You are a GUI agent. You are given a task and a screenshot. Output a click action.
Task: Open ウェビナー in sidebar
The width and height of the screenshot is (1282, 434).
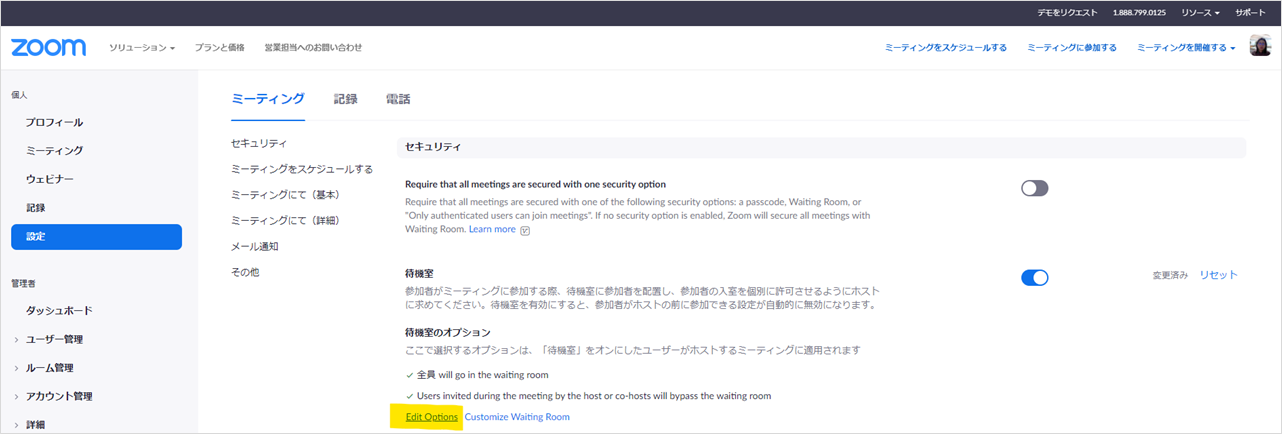pos(50,179)
